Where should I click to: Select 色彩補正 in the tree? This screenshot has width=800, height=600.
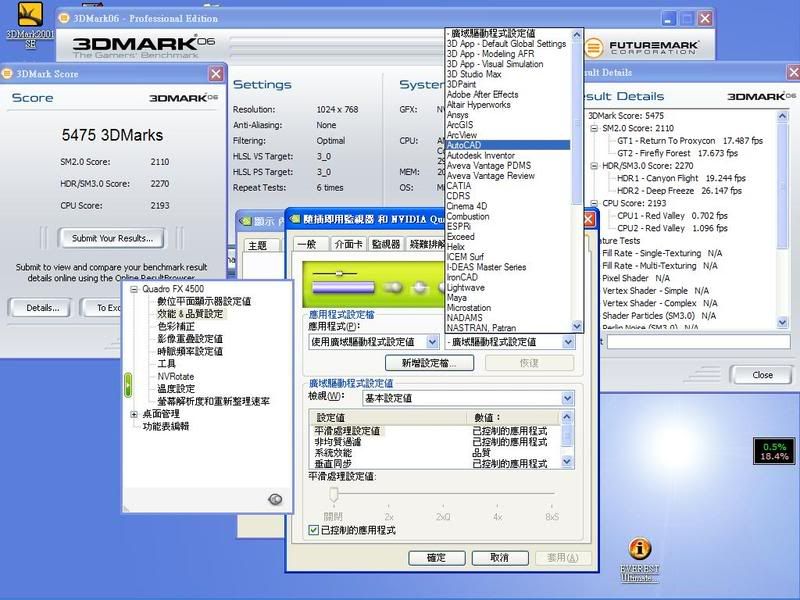coord(176,327)
